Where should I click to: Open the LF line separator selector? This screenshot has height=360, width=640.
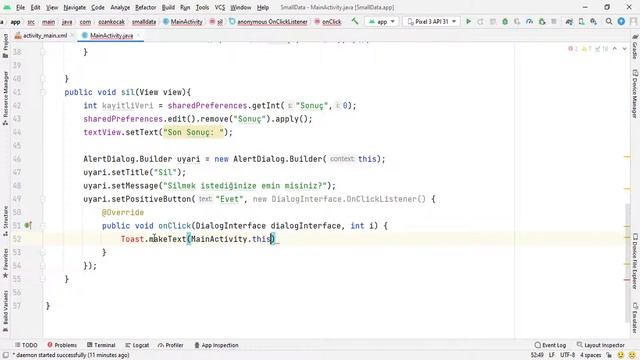(x=552, y=355)
